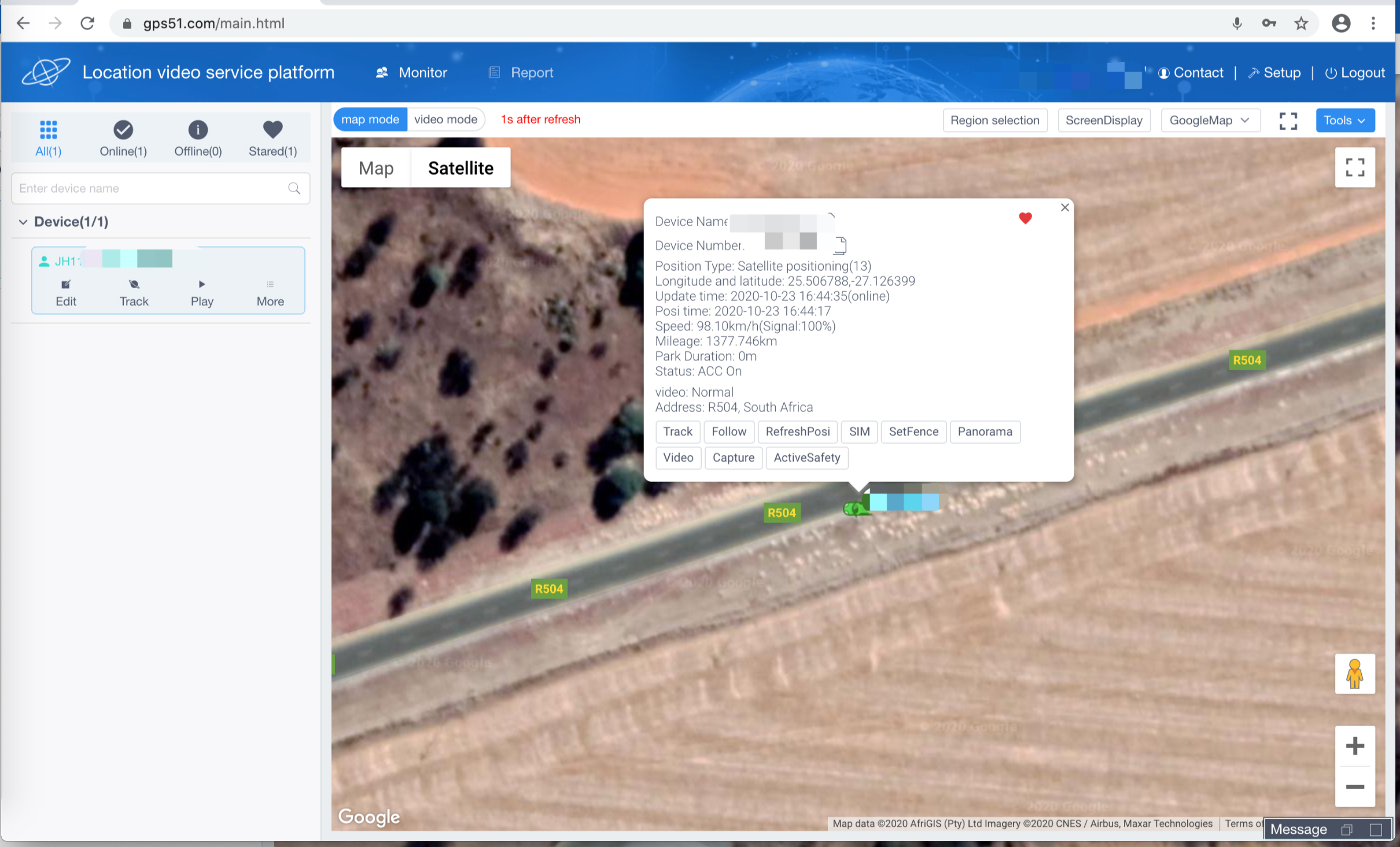The width and height of the screenshot is (1400, 847).
Task: Switch to plain Map view
Action: (375, 168)
